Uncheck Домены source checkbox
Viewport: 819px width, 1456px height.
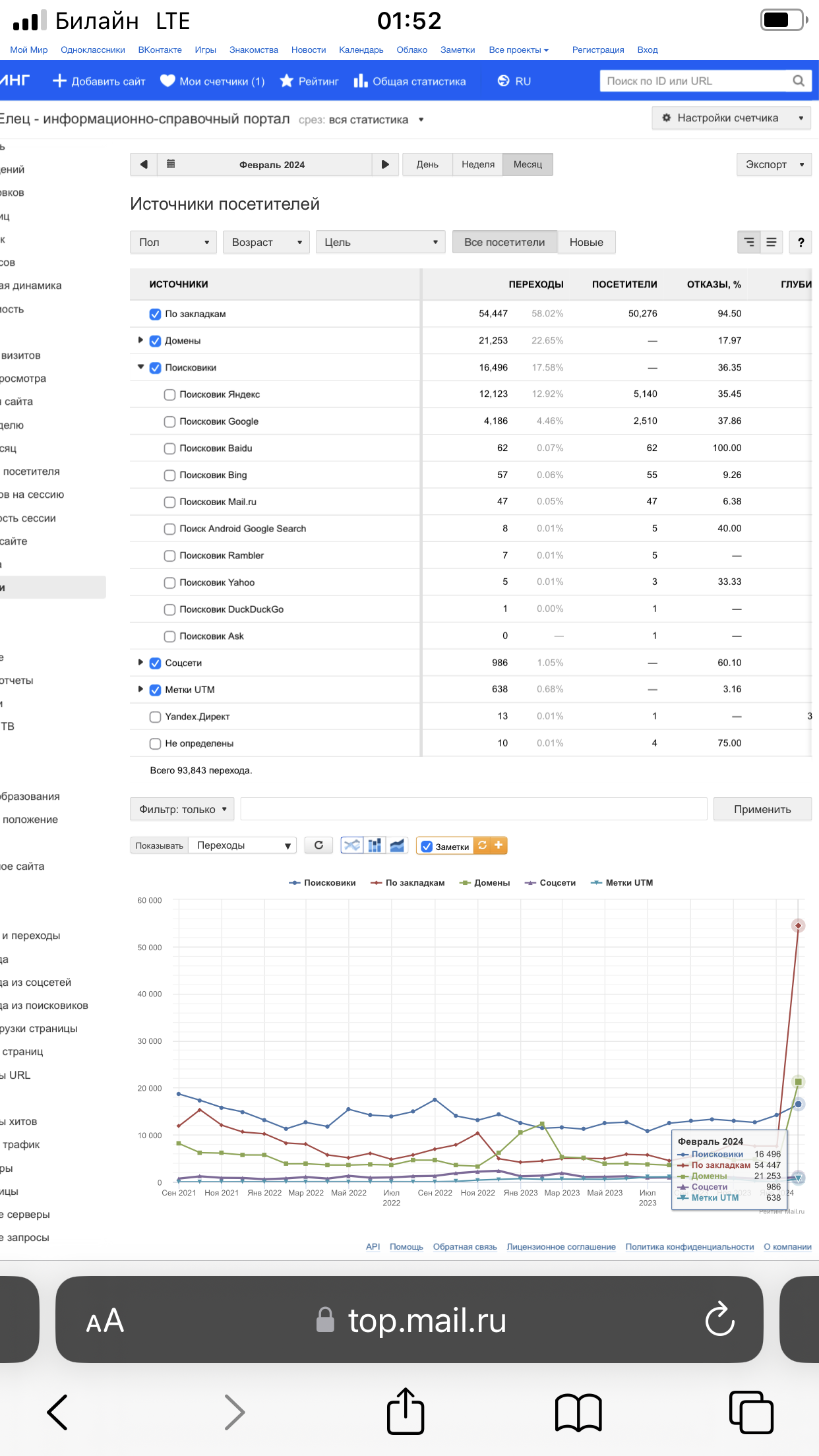(156, 341)
